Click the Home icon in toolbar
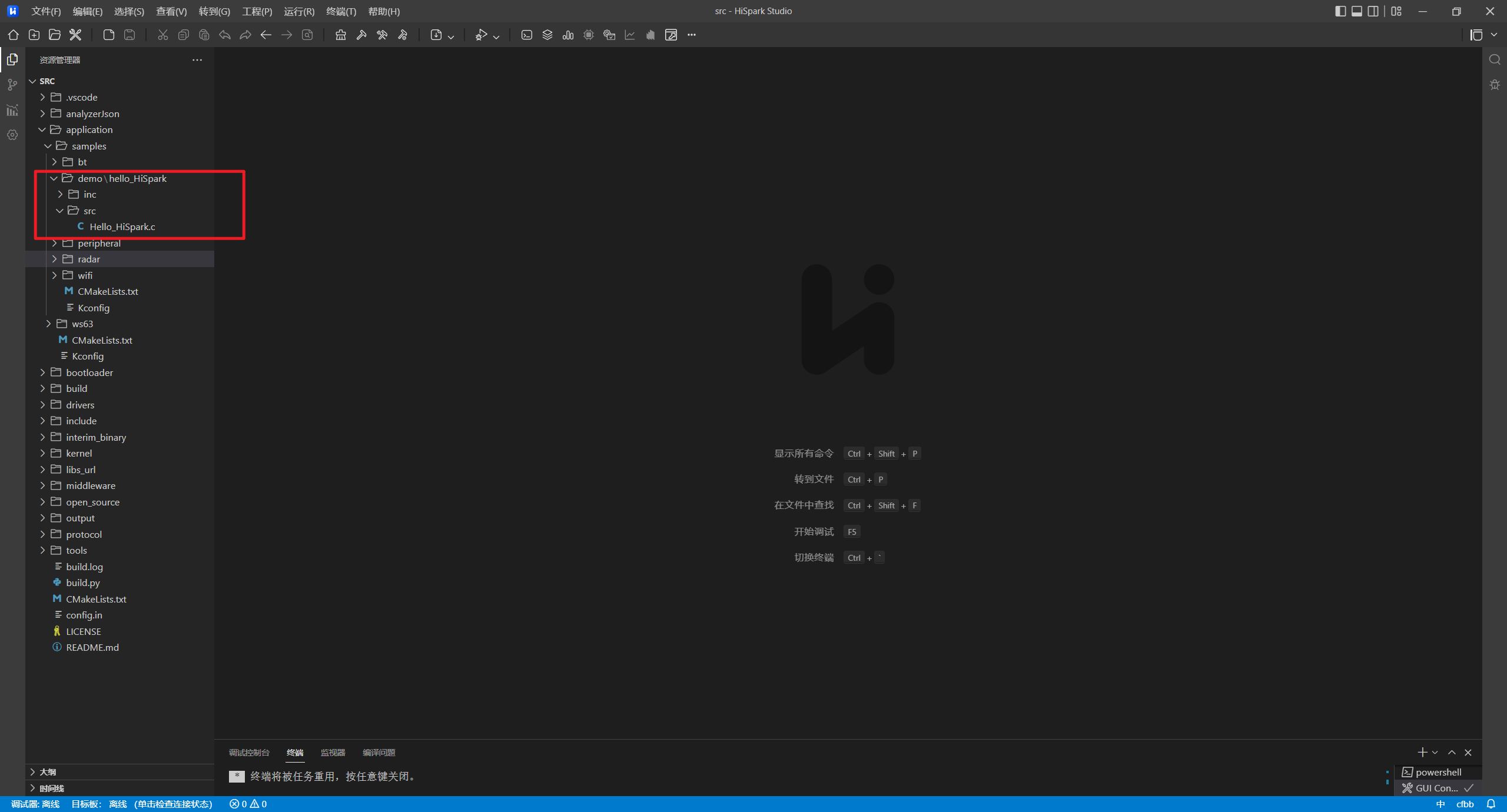This screenshot has width=1507, height=812. tap(13, 35)
